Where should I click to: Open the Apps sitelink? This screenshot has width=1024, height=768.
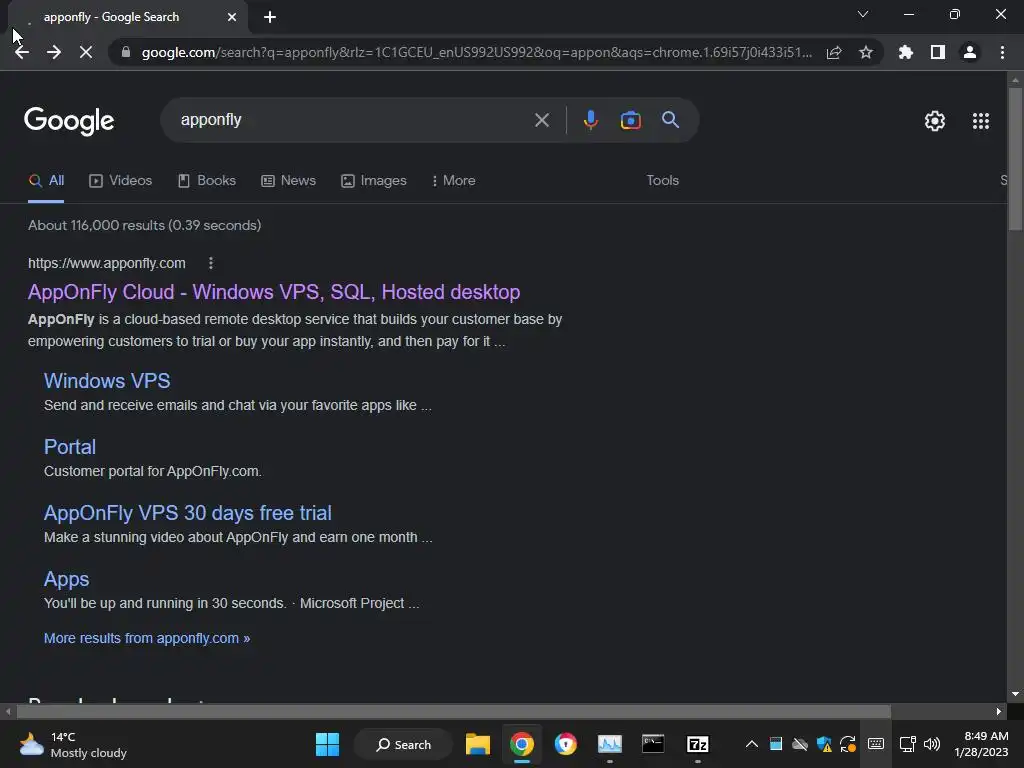66,579
